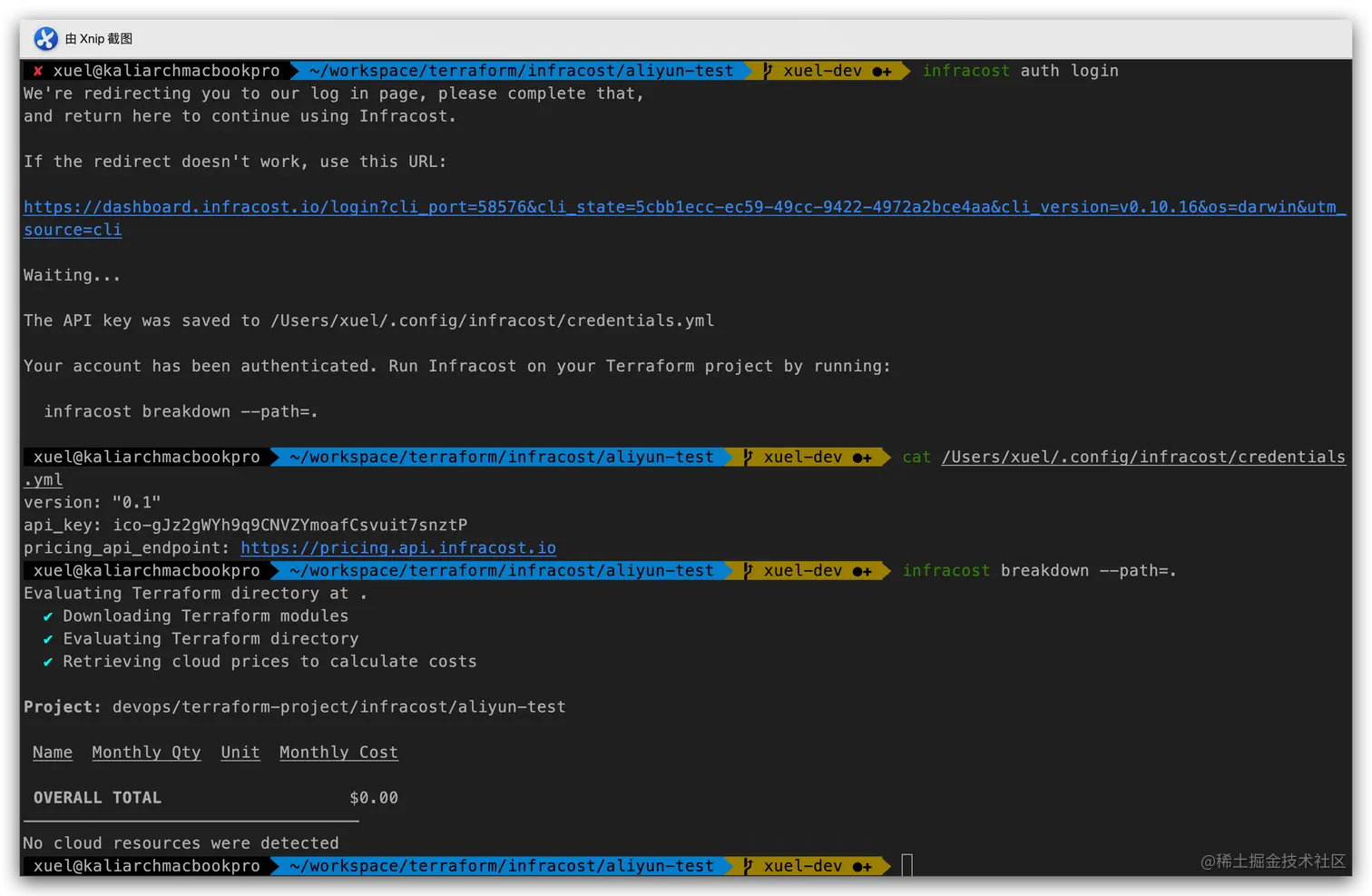Click the 'If the redirect doesn't work' line
This screenshot has width=1372, height=896.
[x=235, y=162]
